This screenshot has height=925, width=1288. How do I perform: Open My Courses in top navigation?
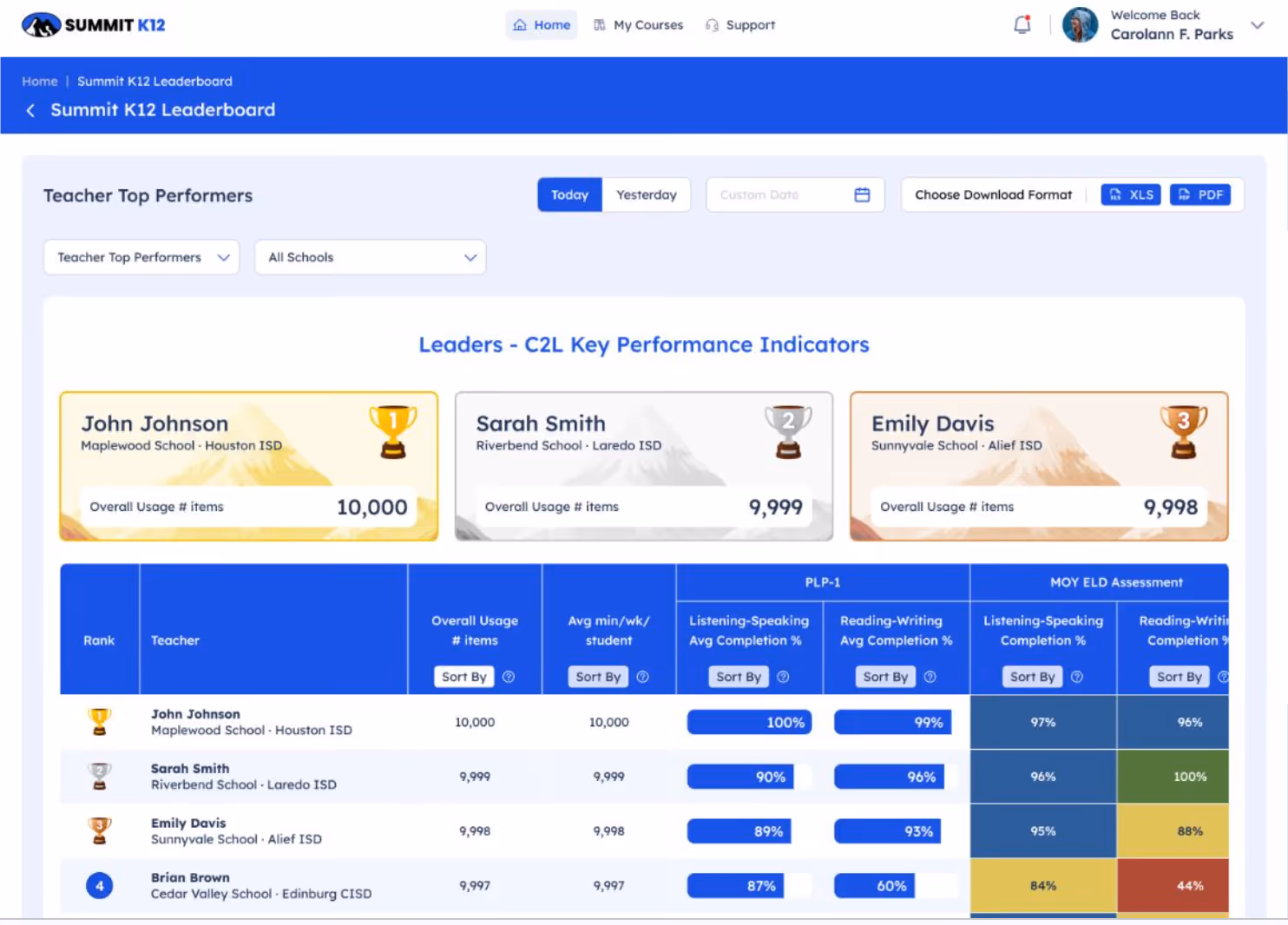639,25
